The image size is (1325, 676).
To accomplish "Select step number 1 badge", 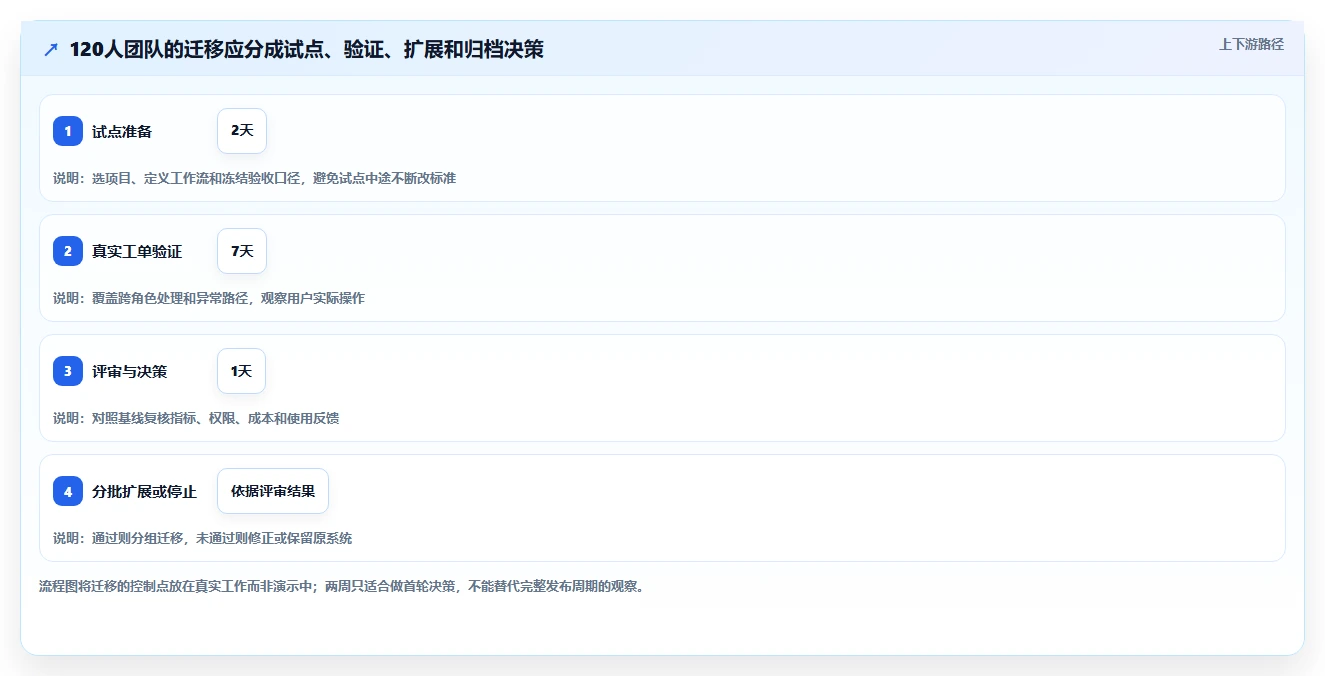I will coord(68,131).
